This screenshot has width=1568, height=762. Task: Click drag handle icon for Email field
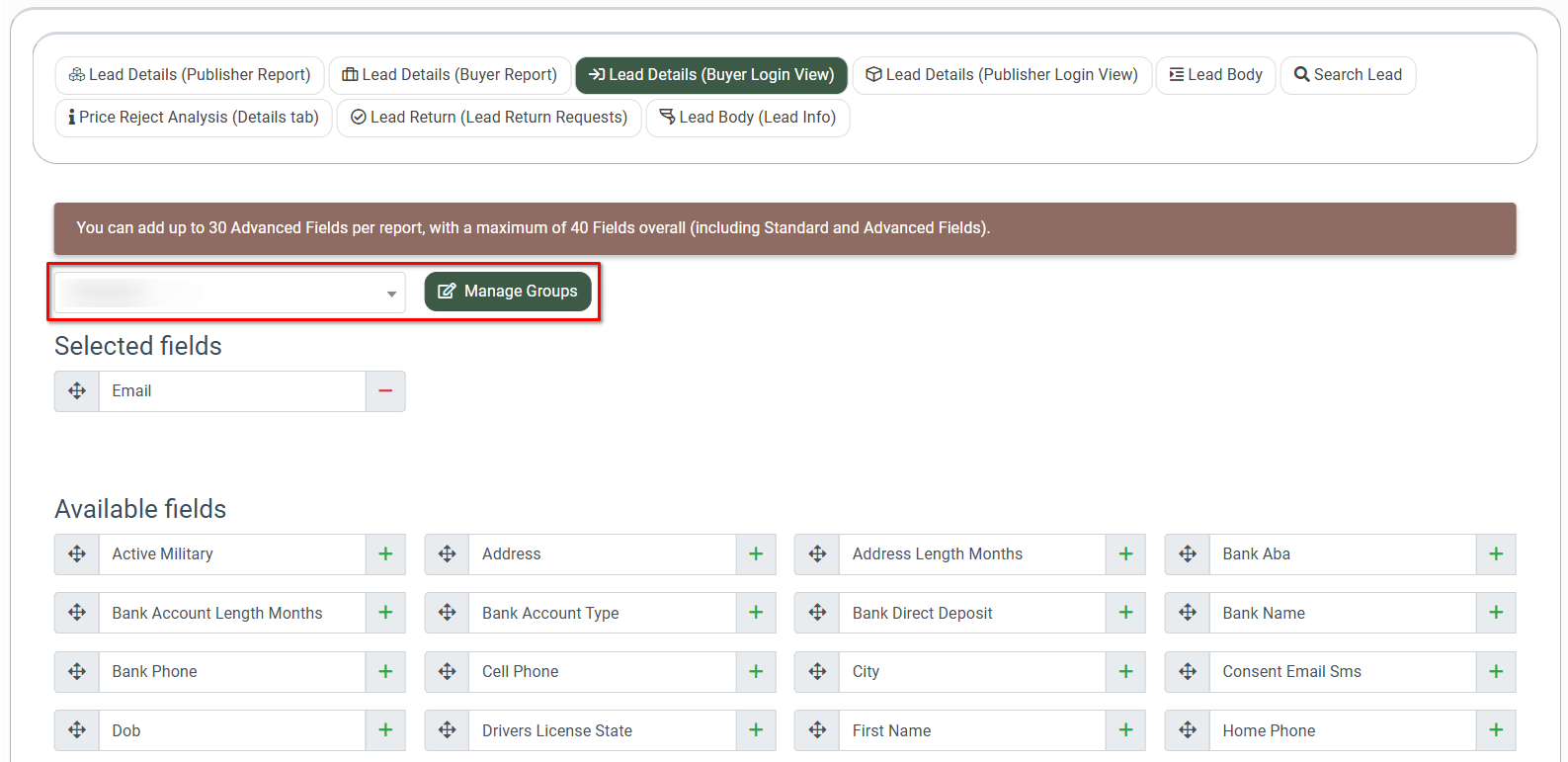coord(77,391)
